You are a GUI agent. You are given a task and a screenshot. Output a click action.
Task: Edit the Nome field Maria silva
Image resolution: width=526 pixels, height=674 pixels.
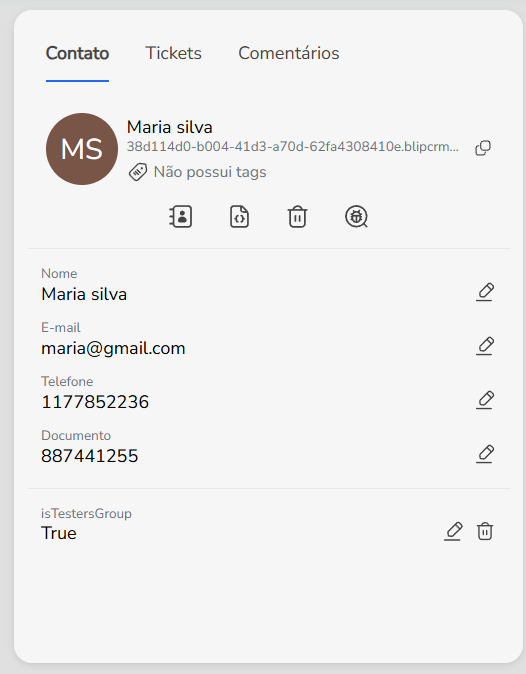click(485, 292)
